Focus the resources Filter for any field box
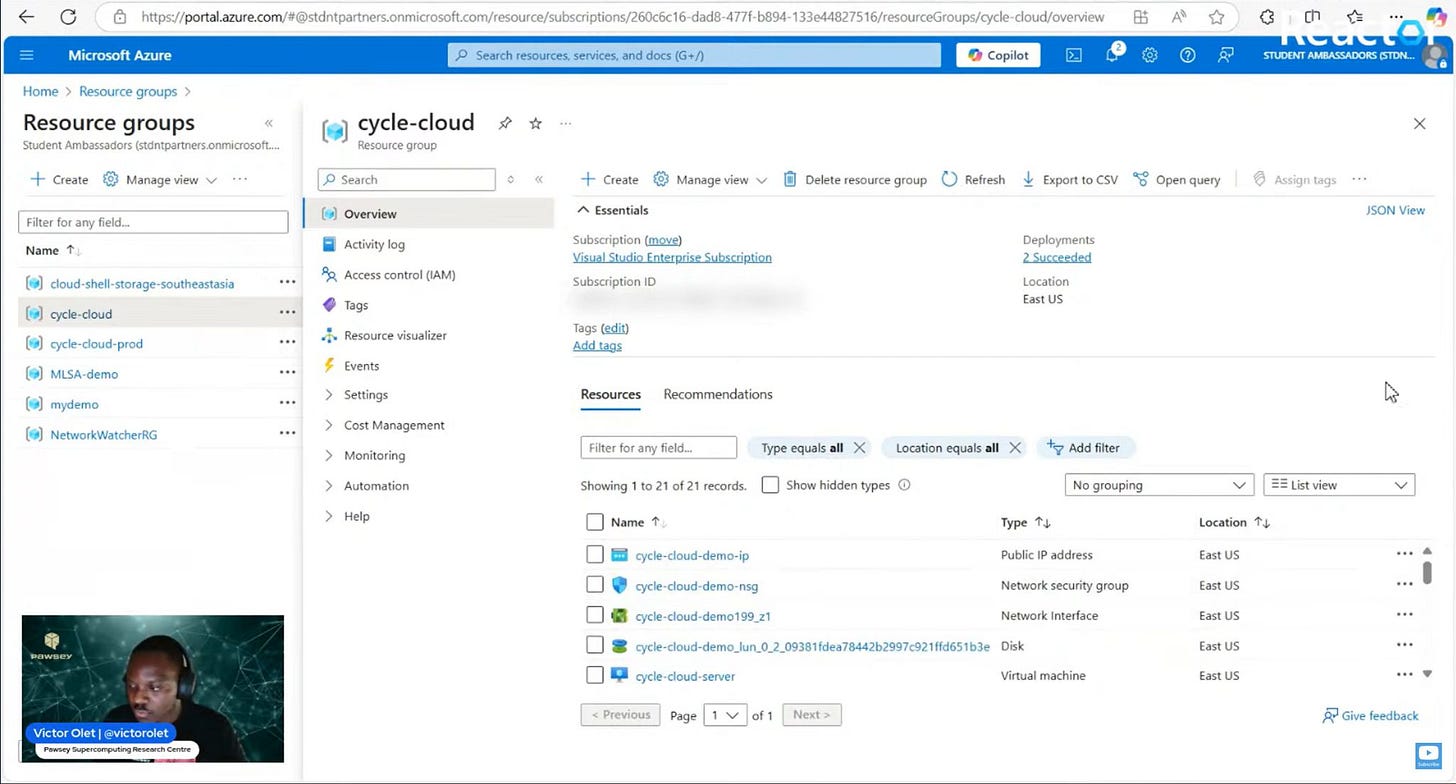Screen dimensions: 1456x784 [658, 448]
